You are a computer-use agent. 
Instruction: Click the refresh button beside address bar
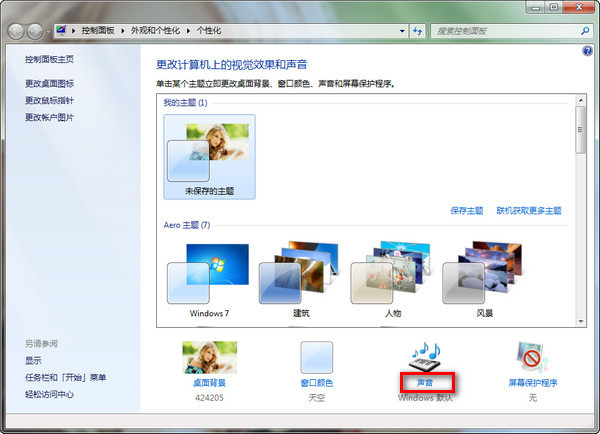tap(418, 33)
